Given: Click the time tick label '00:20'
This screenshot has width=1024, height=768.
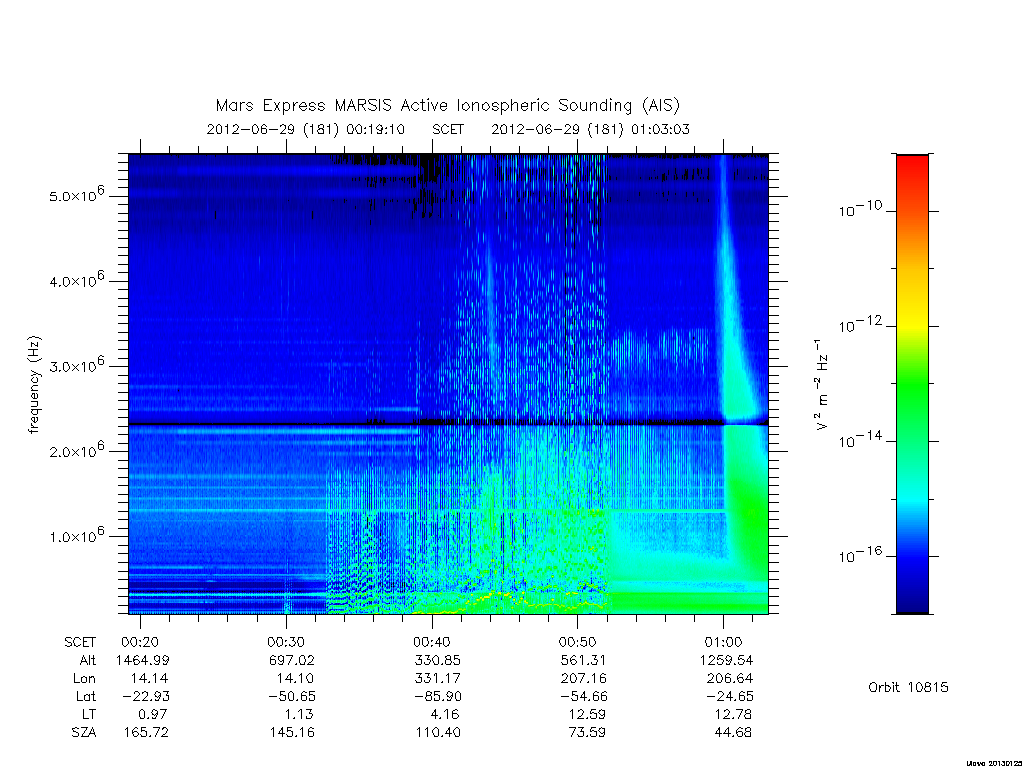Looking at the screenshot, I should 140,643.
